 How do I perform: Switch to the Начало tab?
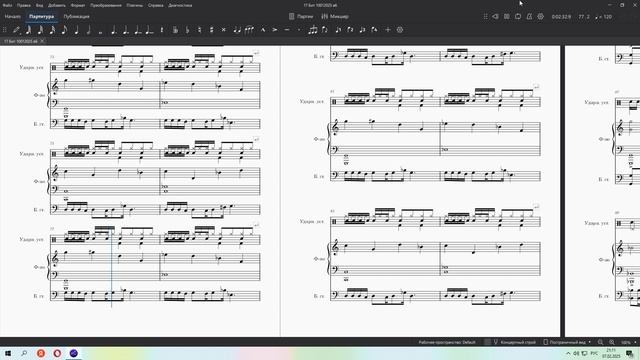click(x=13, y=17)
